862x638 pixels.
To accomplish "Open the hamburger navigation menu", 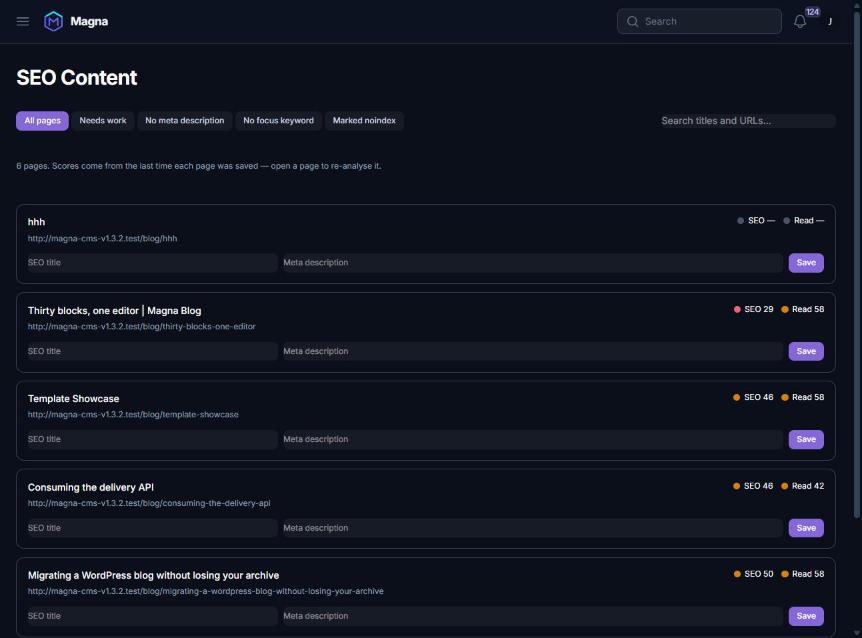I will 23,21.
